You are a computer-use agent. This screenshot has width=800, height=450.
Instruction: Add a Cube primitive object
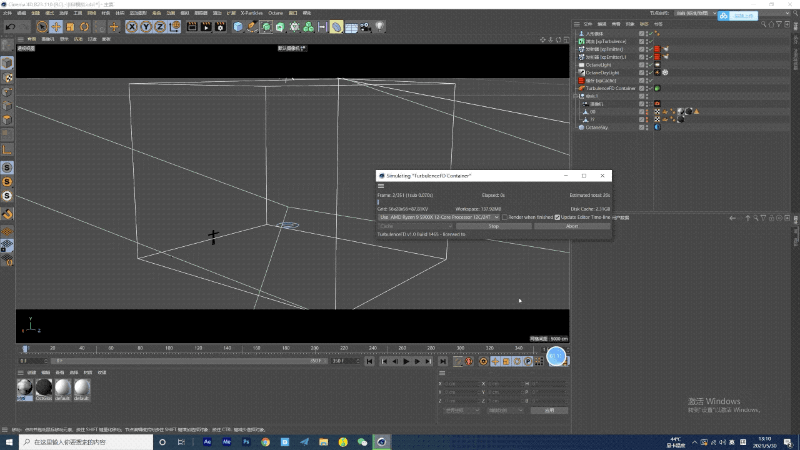(238, 27)
